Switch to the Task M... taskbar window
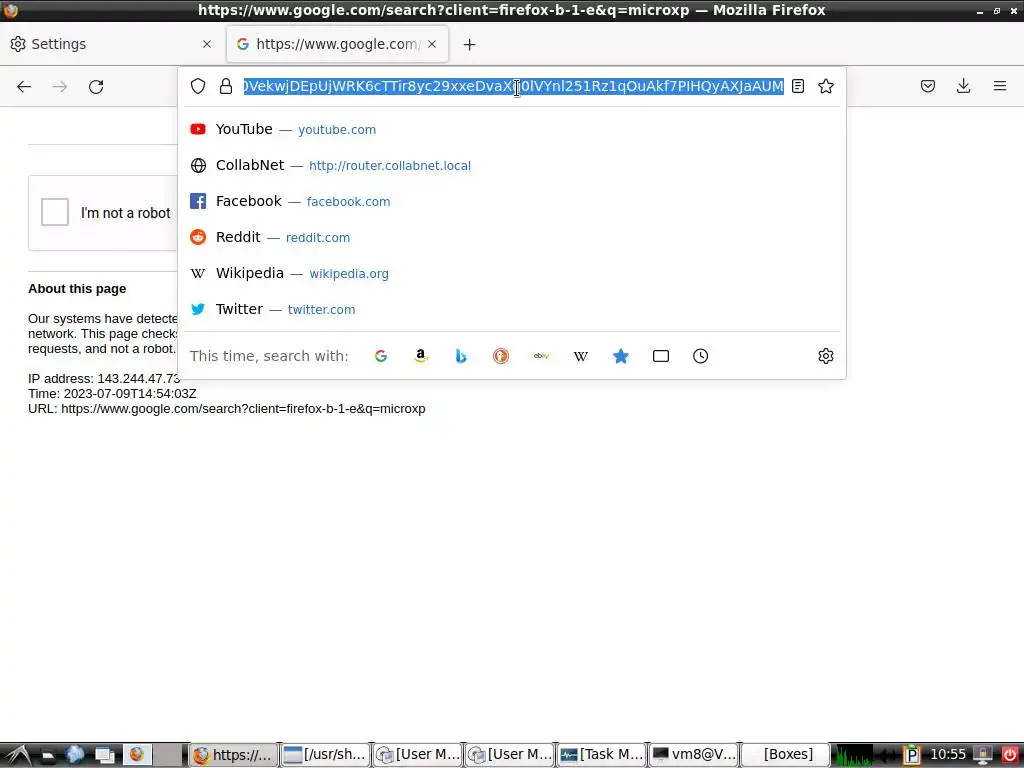Viewport: 1024px width, 768px height. coord(601,755)
